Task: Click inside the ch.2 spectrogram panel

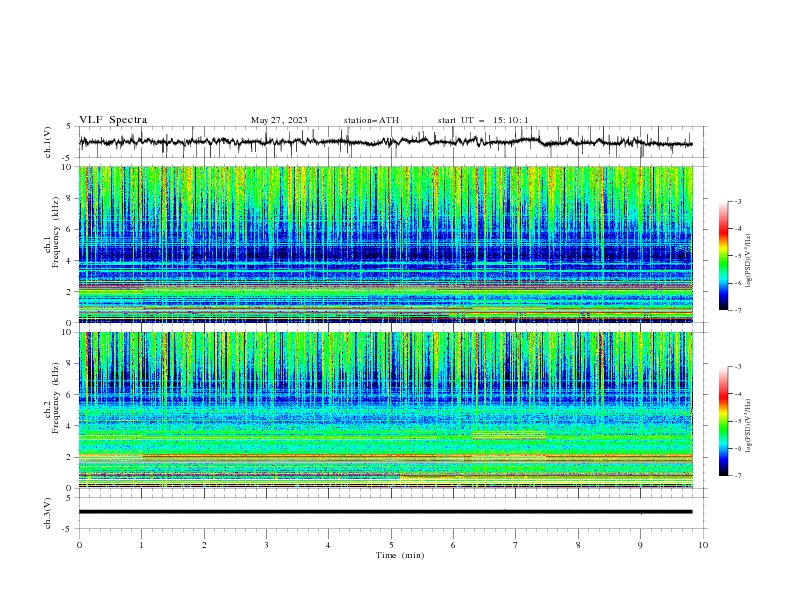Action: click(386, 410)
